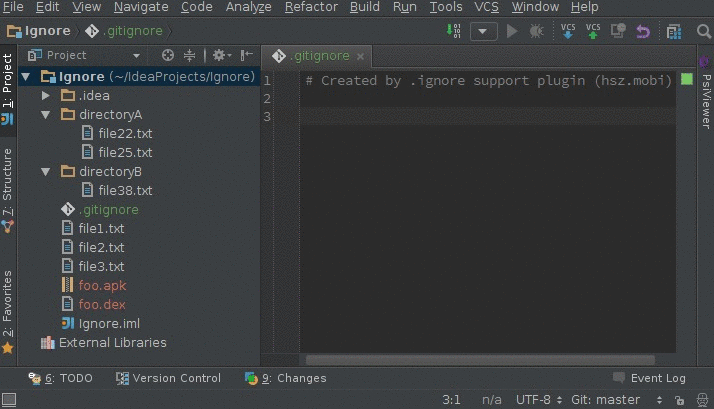The width and height of the screenshot is (714, 409).
Task: Open the 6: TODO tool window
Action: (61, 378)
